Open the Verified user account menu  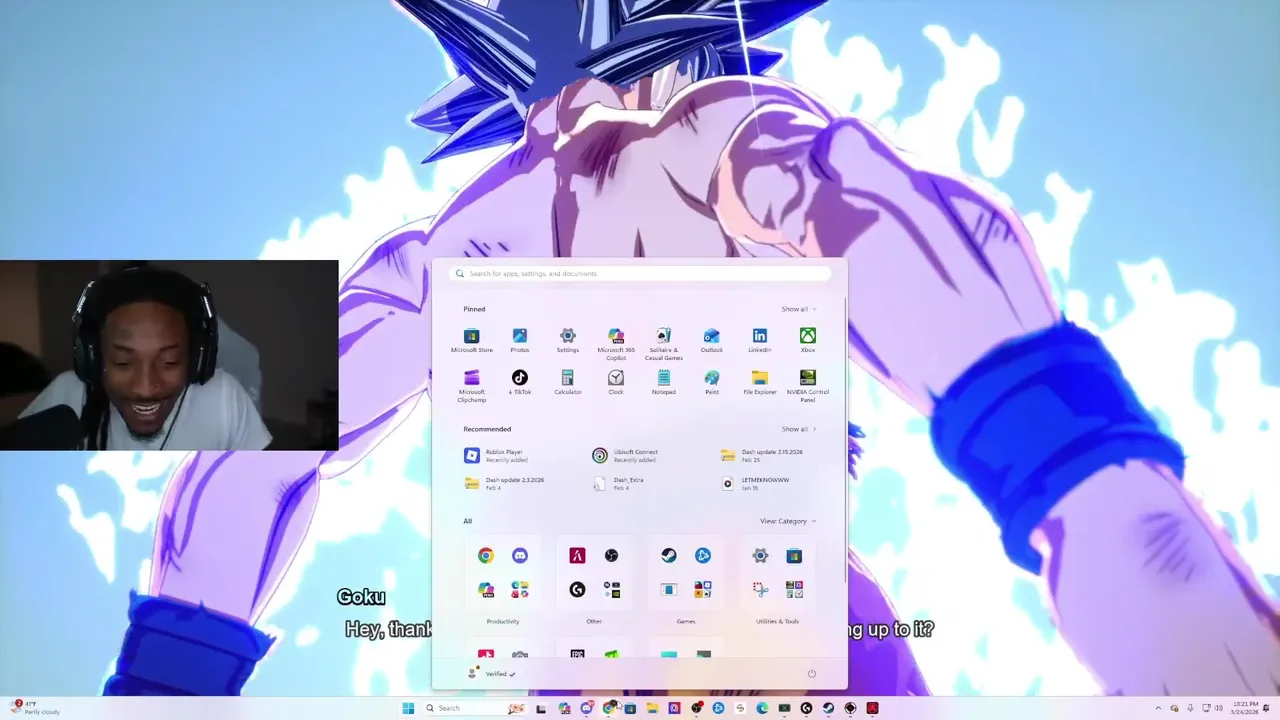pos(491,674)
